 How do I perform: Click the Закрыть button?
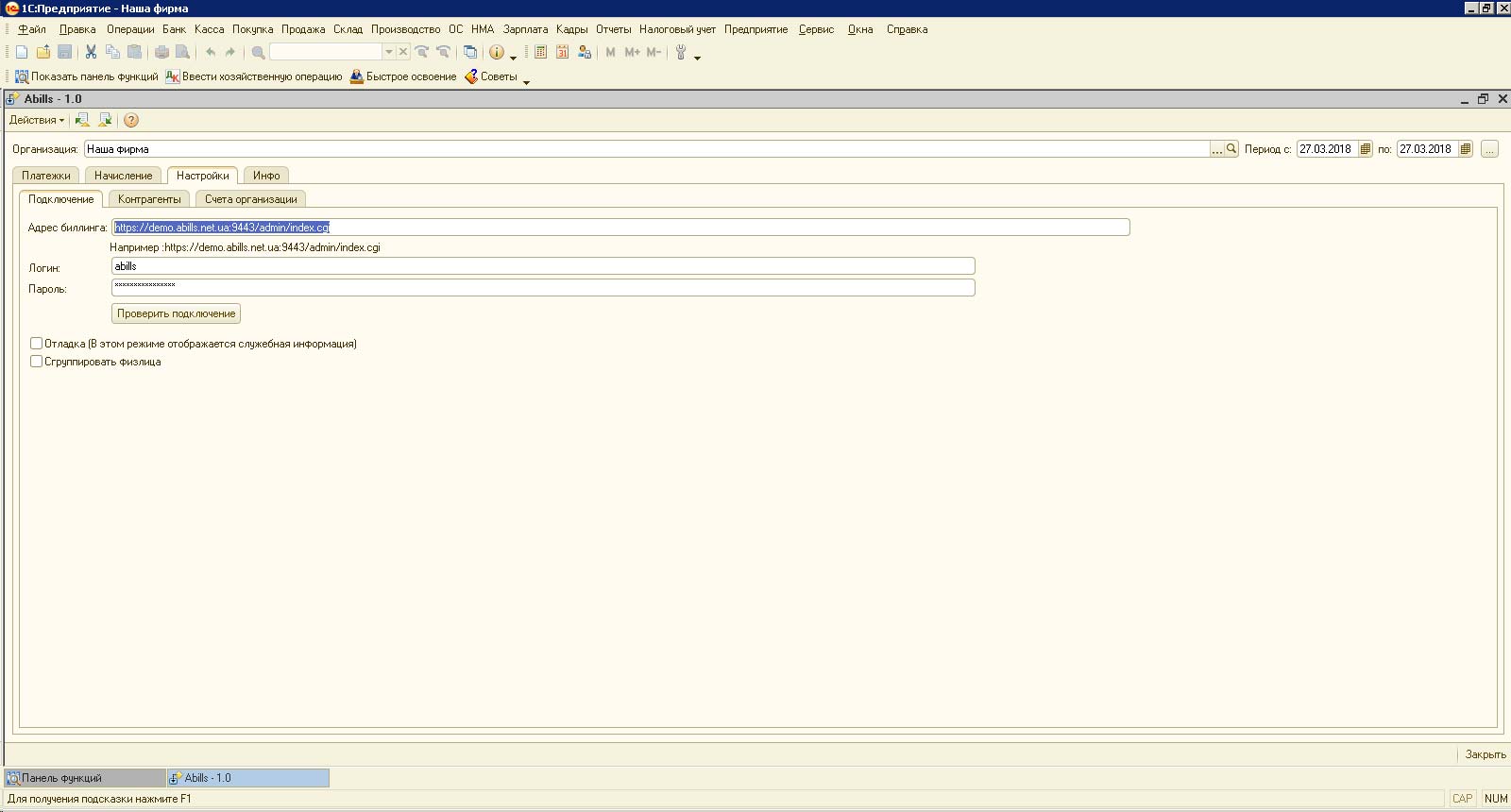click(x=1486, y=754)
